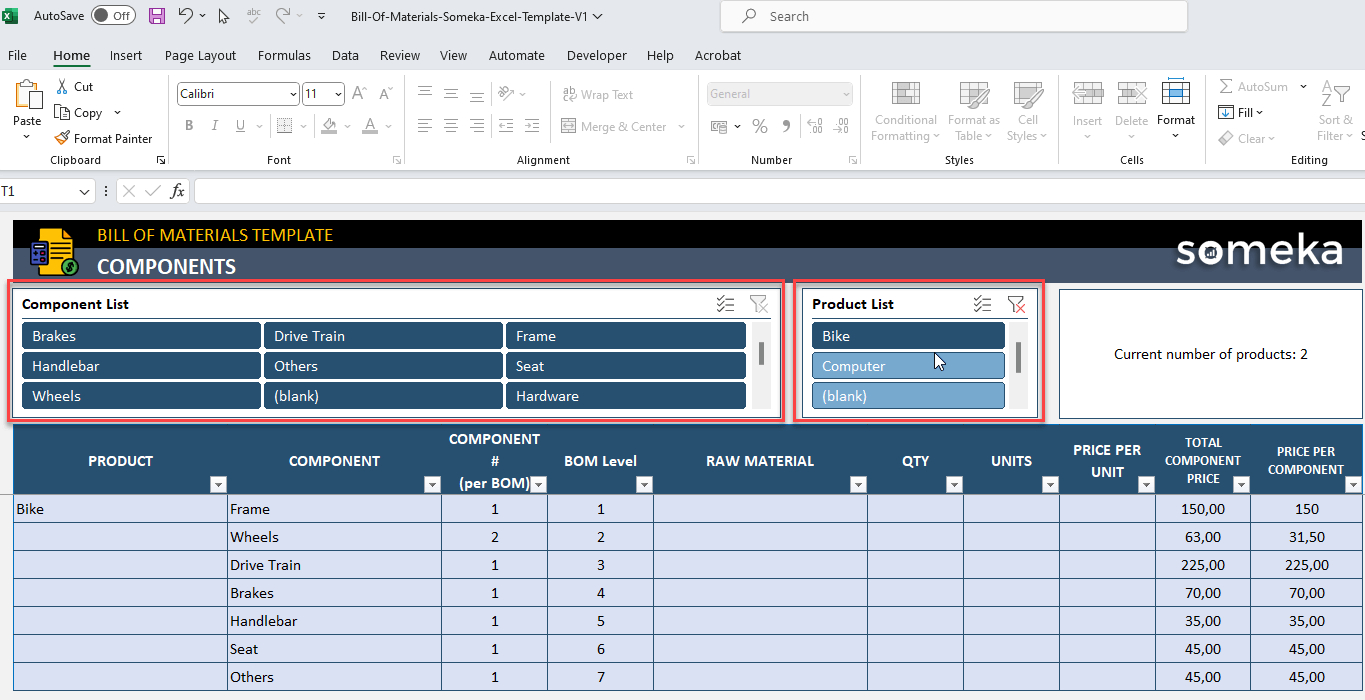Viewport: 1365px width, 700px height.
Task: Click the Format Painter icon
Action: pos(60,138)
